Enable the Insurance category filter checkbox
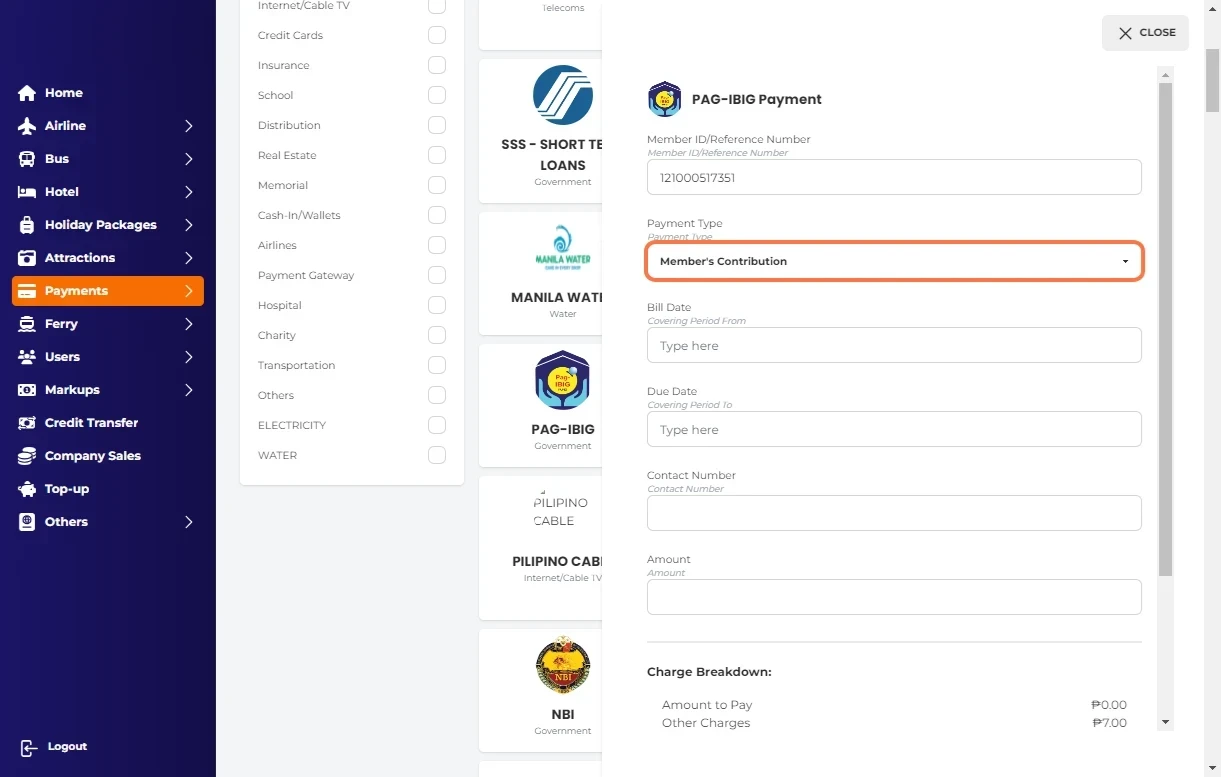The height and width of the screenshot is (777, 1221). (437, 65)
